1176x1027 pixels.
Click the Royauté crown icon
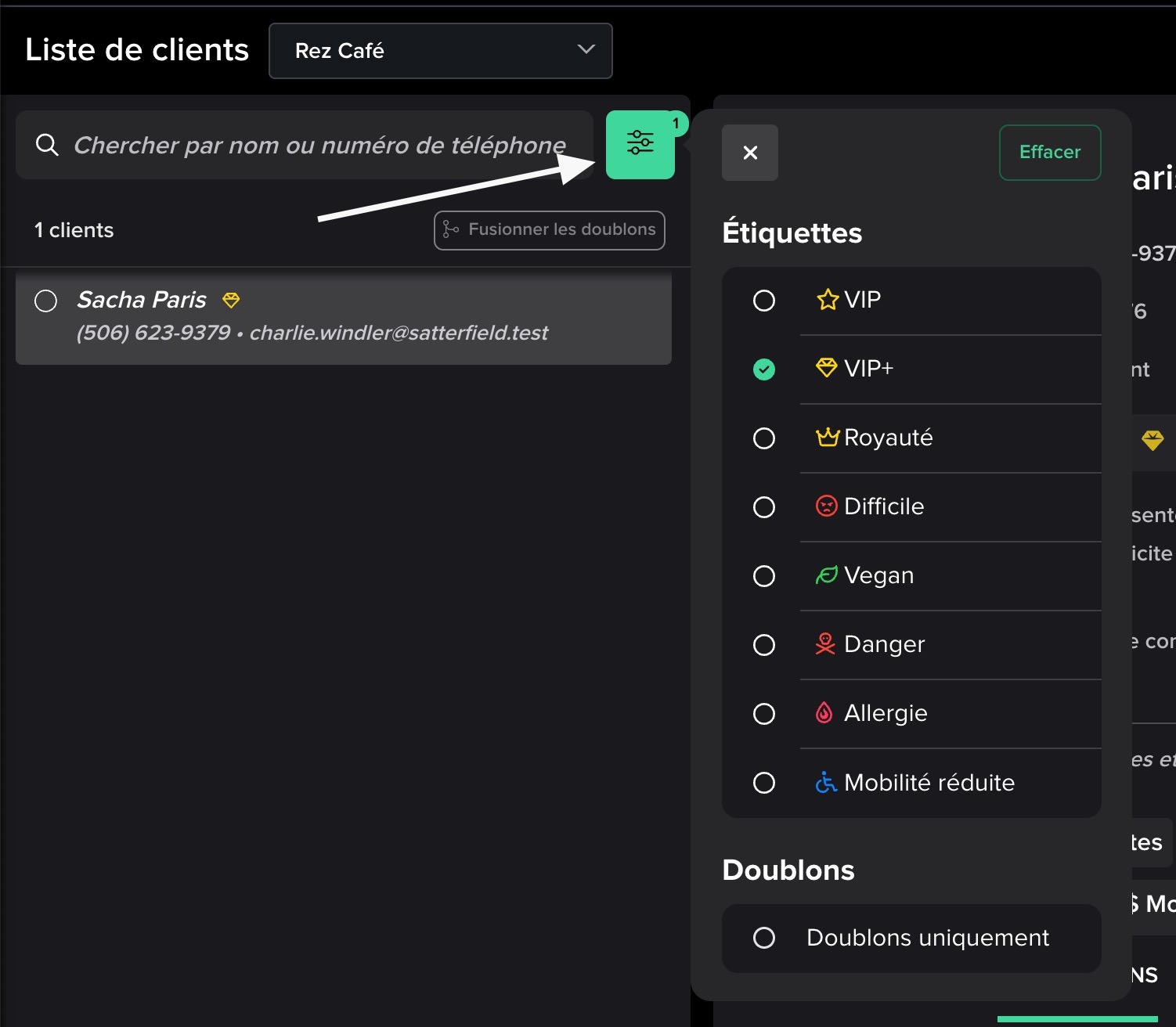pyautogui.click(x=827, y=438)
